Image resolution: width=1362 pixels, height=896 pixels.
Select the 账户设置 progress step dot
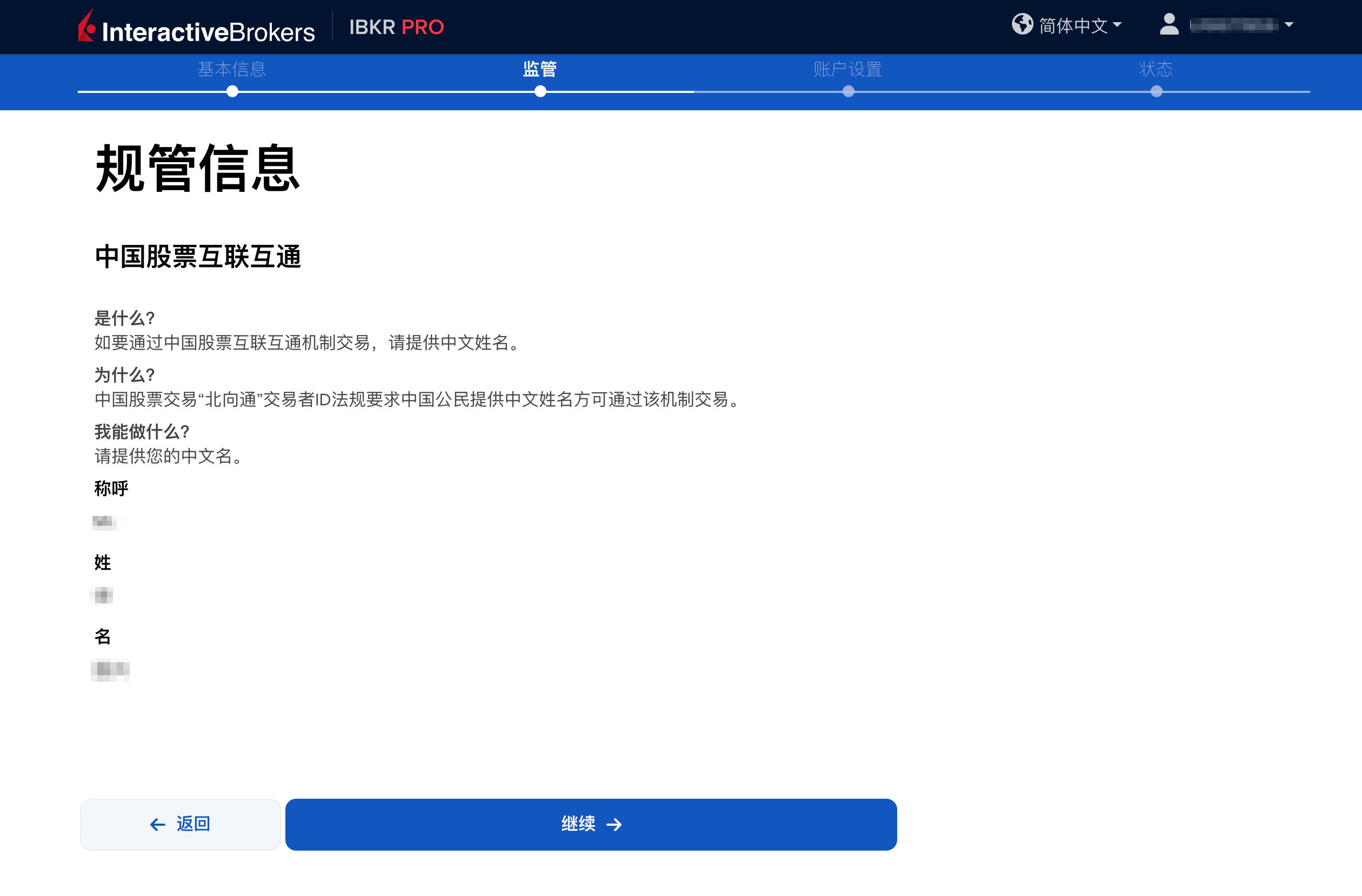(x=847, y=90)
